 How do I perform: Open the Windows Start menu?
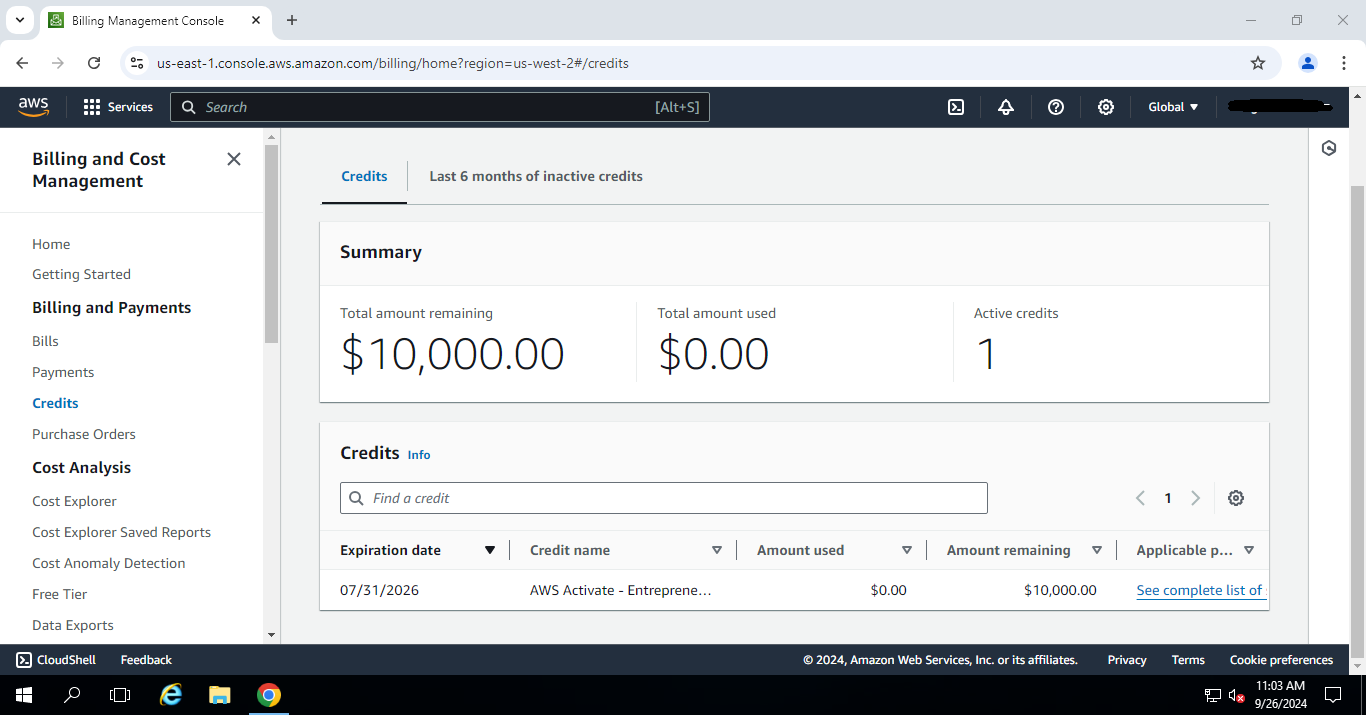click(24, 695)
